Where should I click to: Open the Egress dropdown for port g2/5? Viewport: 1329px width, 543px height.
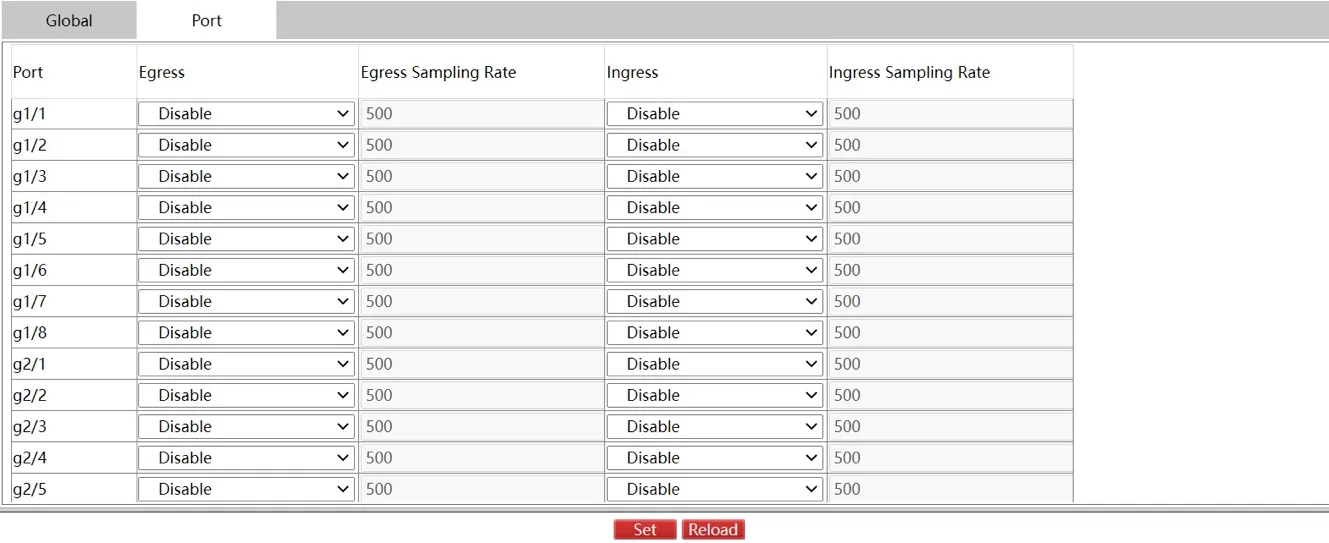click(x=247, y=489)
